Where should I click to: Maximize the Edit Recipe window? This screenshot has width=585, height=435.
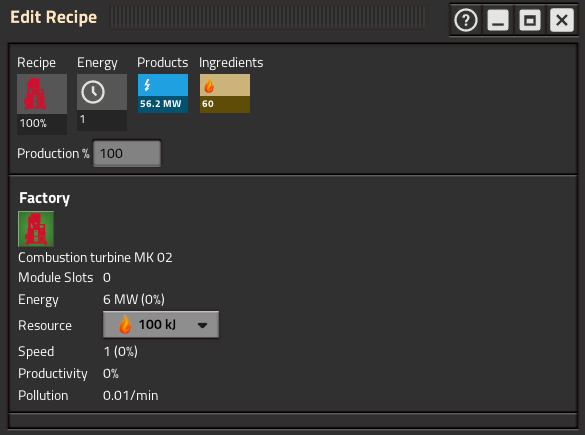tap(530, 20)
